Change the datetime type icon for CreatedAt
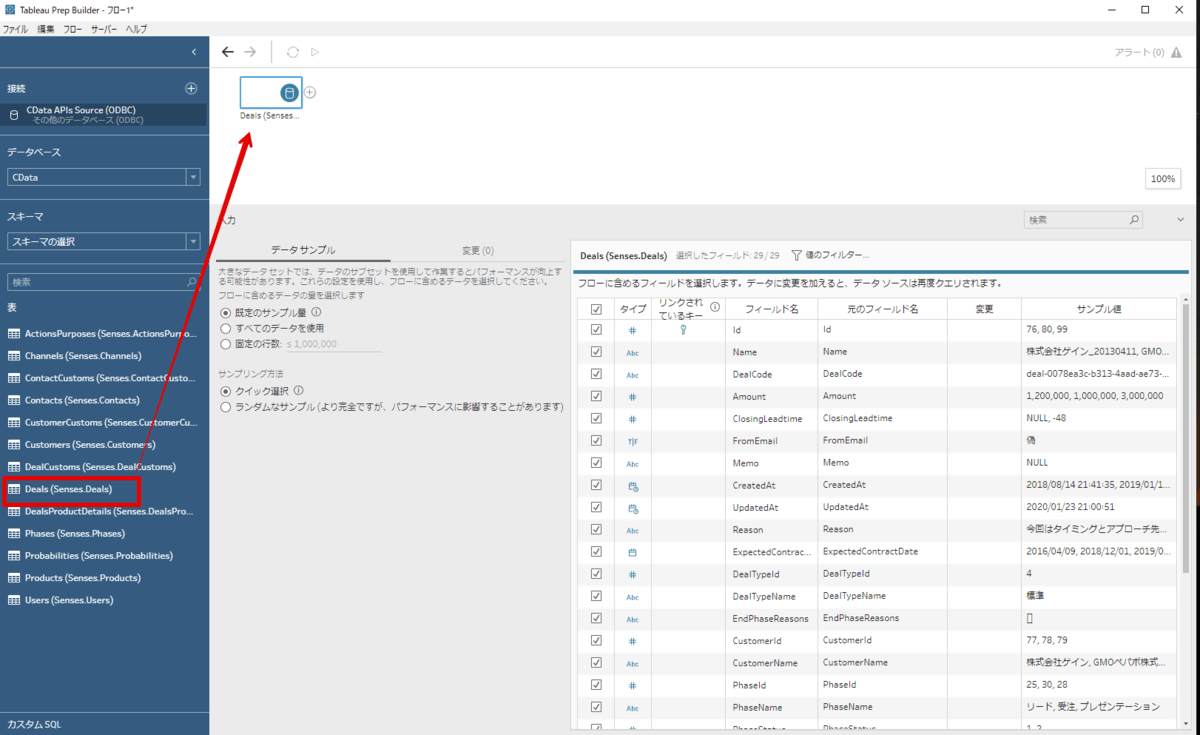Viewport: 1200px width, 735px height. pyautogui.click(x=632, y=485)
